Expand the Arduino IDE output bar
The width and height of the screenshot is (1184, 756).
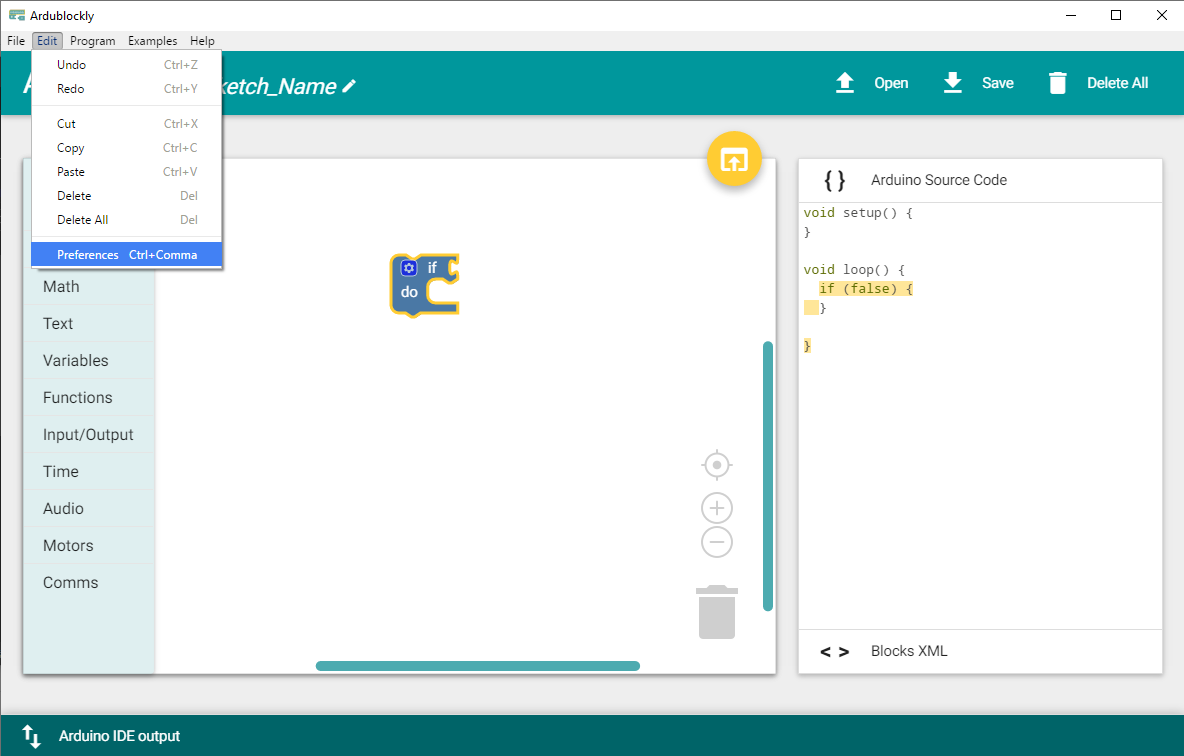[592, 736]
